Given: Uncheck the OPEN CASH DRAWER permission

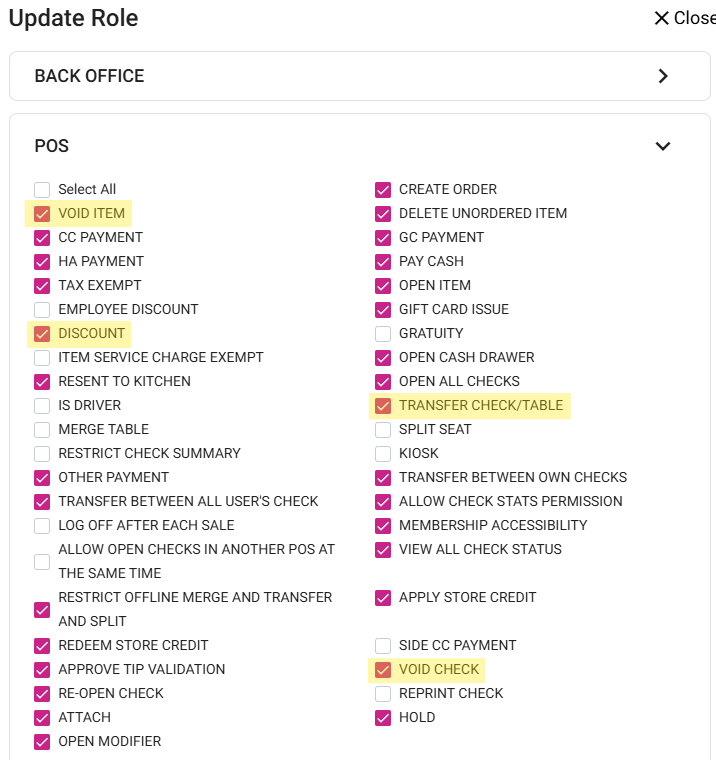Looking at the screenshot, I should [x=383, y=358].
